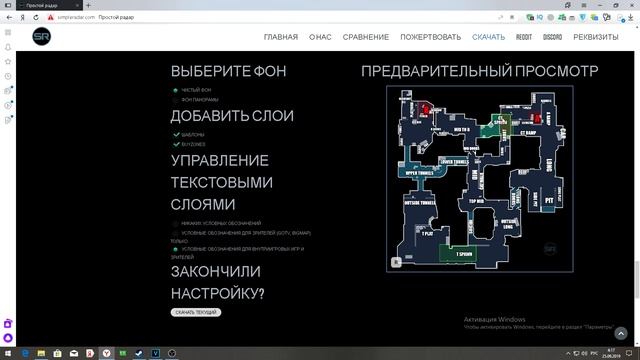Click the red insecure-site warning icon
The image size is (640, 360).
51,18
